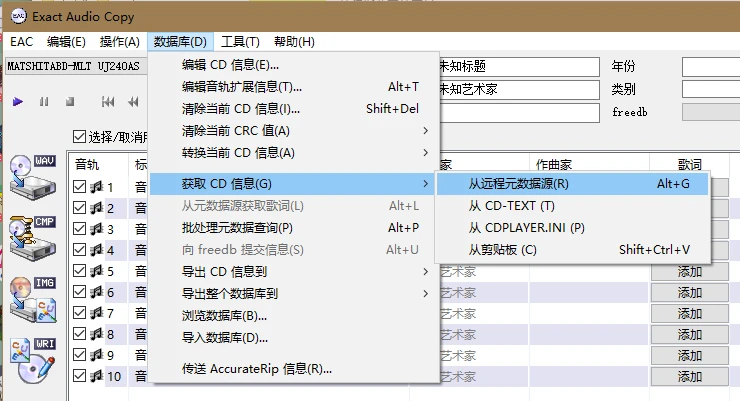Click 添加 lyrics button for track 7

point(690,314)
